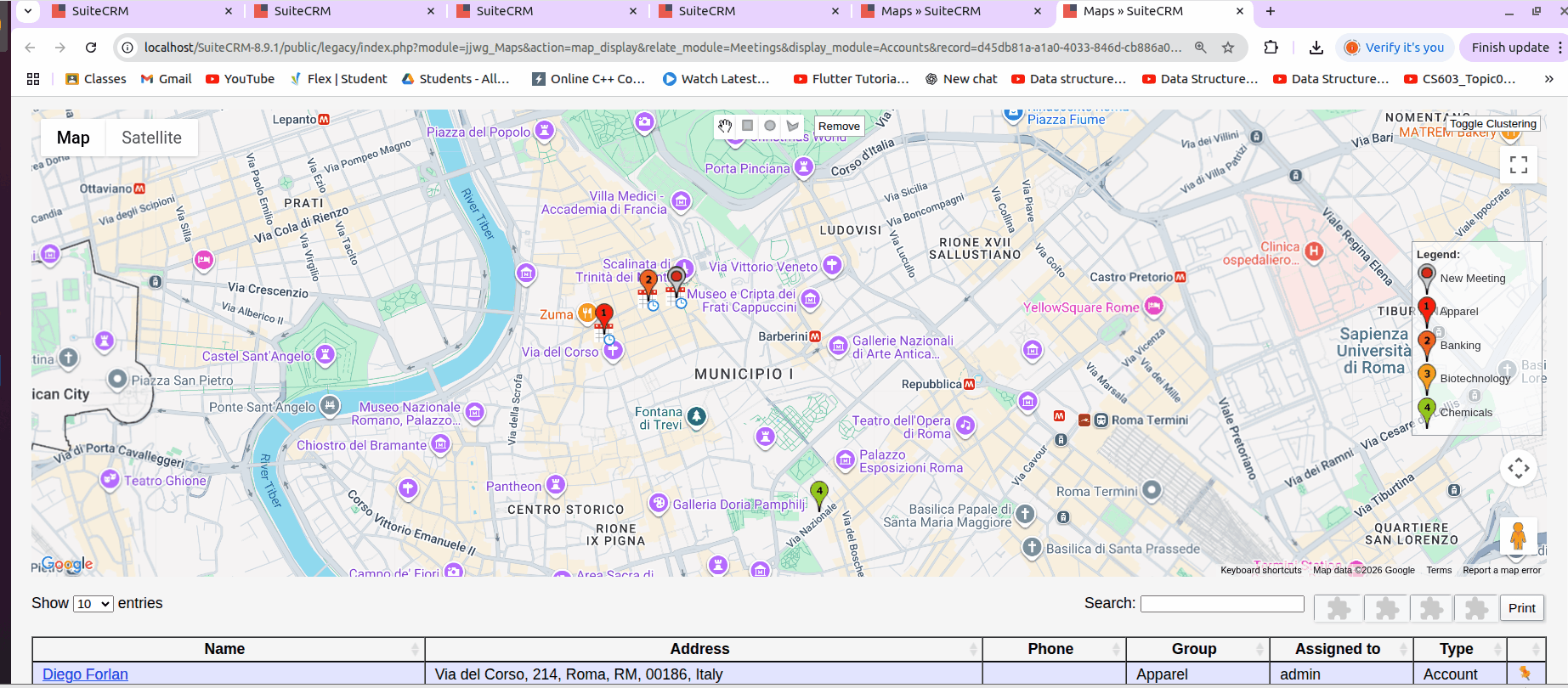Open the Gmail bookmark
This screenshot has width=1568, height=688.
pos(167,79)
